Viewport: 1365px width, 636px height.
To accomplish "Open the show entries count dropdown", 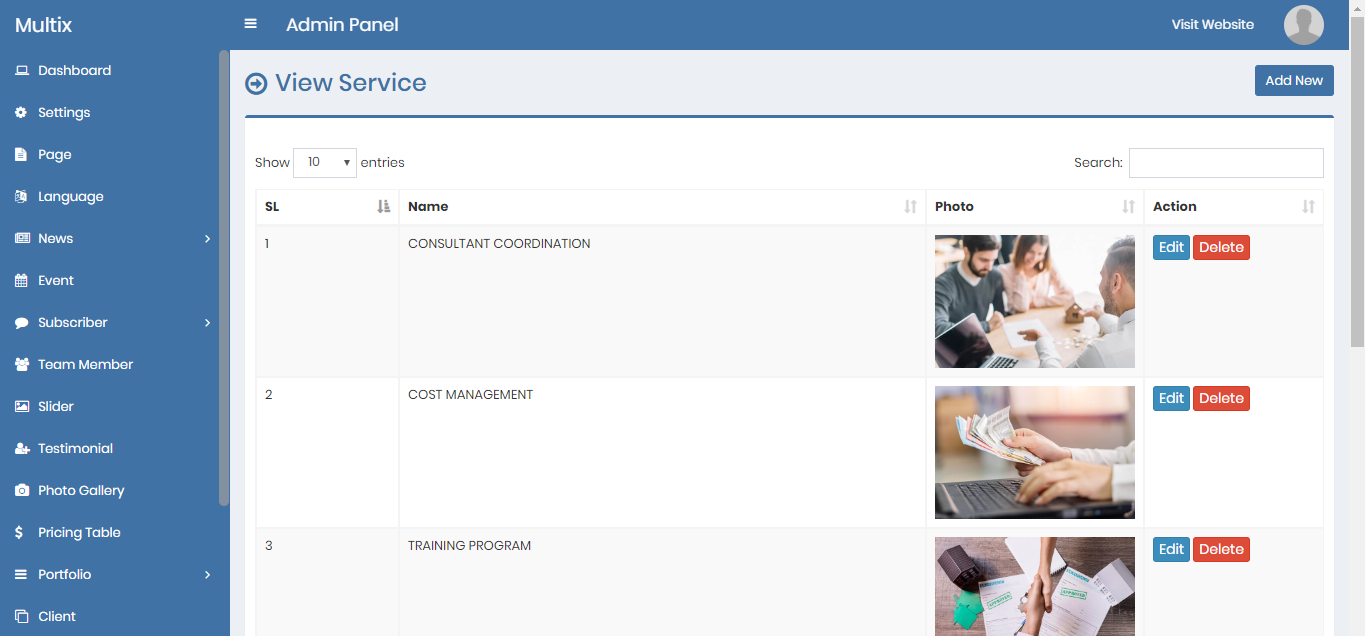I will tap(324, 162).
